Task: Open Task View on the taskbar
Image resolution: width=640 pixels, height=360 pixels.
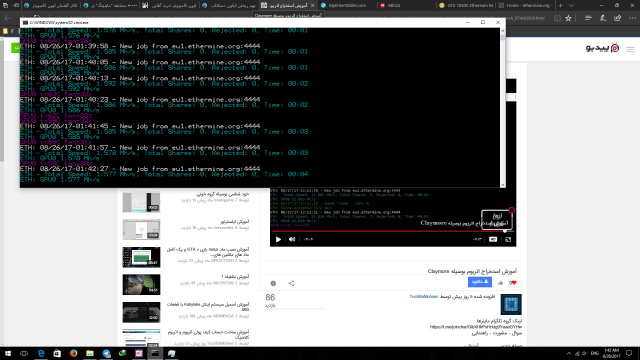Action: tap(24, 353)
